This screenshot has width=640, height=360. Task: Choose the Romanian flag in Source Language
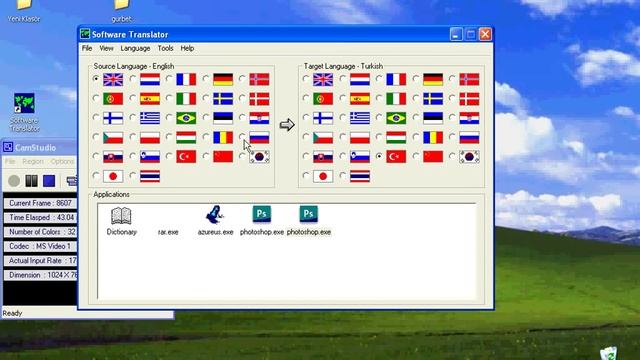223,138
